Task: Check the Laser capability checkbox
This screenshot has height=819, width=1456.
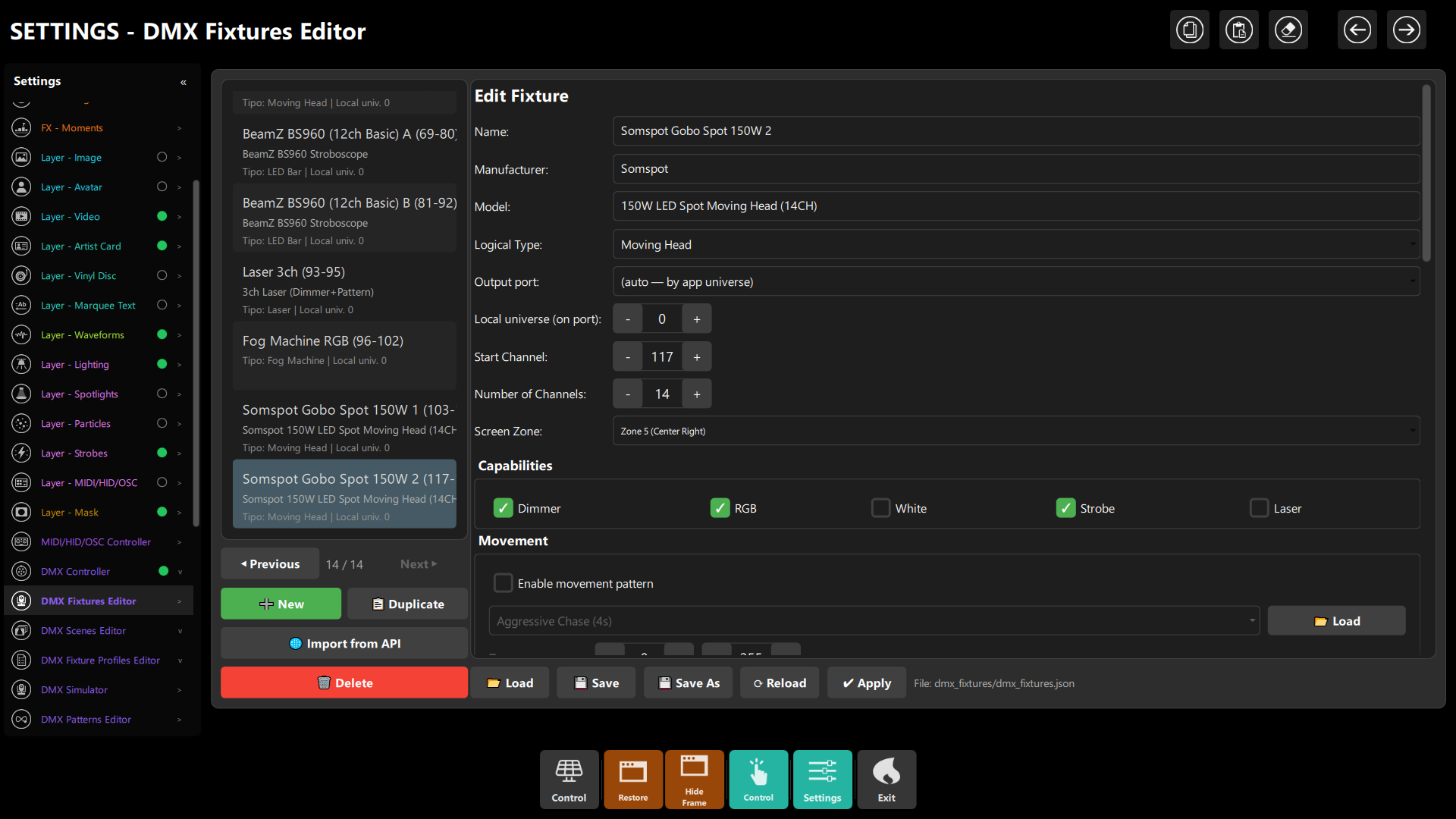Action: (1259, 508)
